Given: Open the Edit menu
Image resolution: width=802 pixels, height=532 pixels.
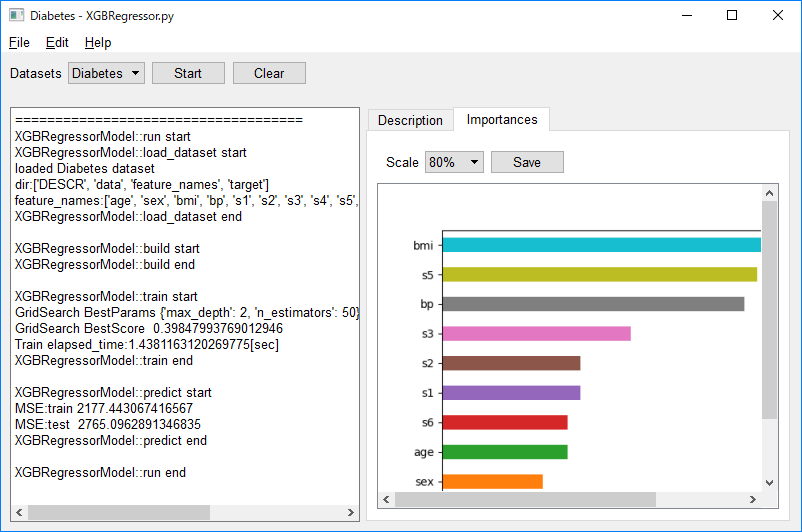Looking at the screenshot, I should tap(57, 42).
